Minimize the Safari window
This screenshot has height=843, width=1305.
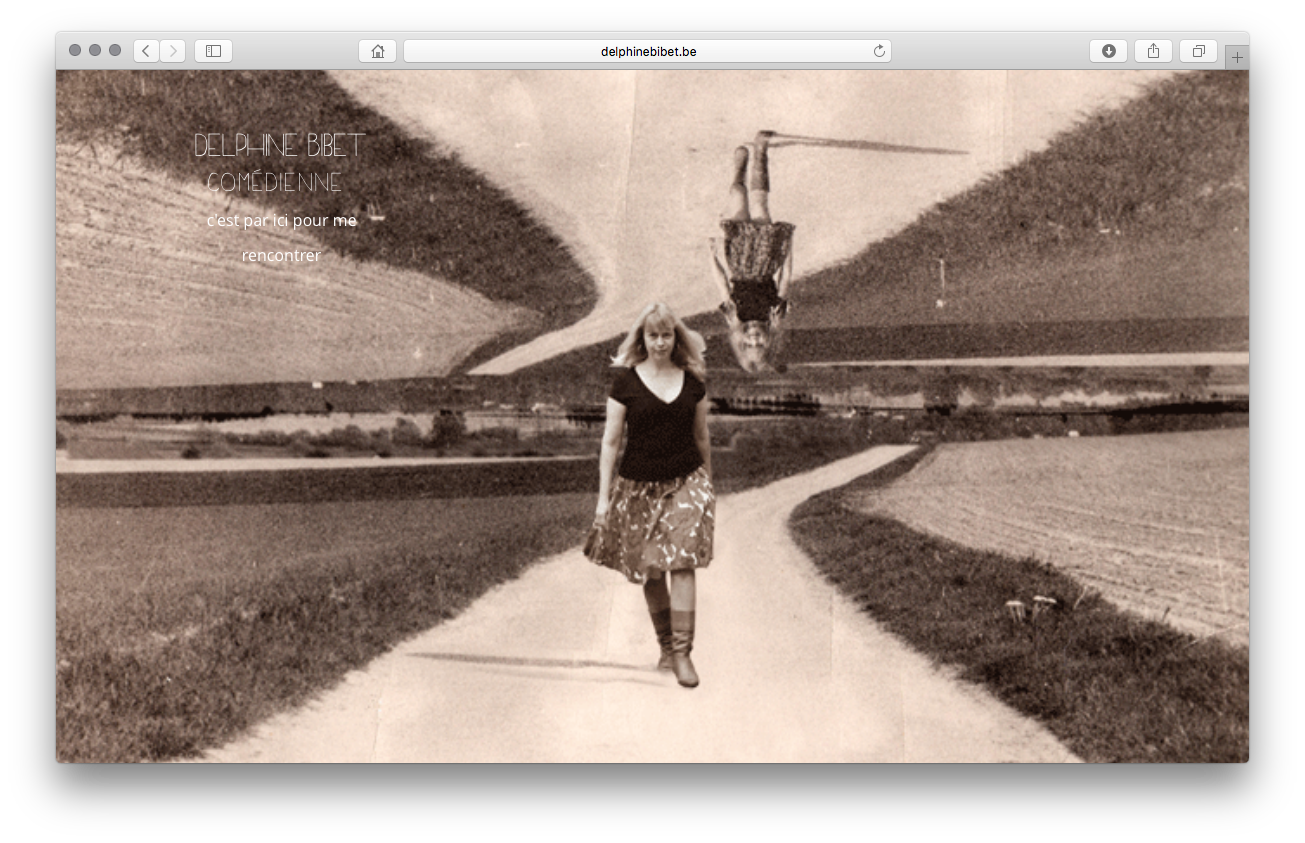[x=95, y=50]
